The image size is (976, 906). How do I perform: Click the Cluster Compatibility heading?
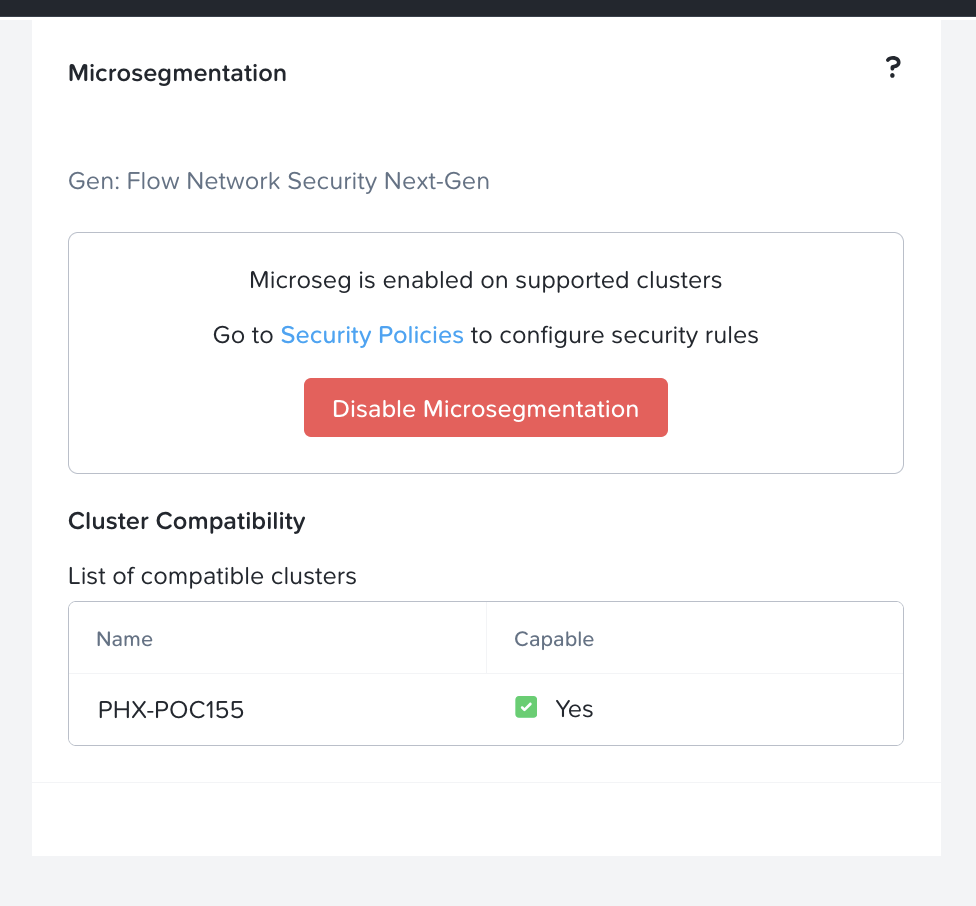point(187,521)
